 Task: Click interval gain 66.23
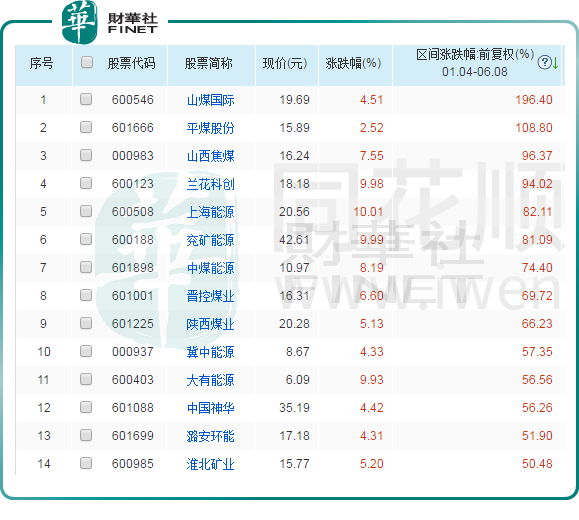click(537, 324)
